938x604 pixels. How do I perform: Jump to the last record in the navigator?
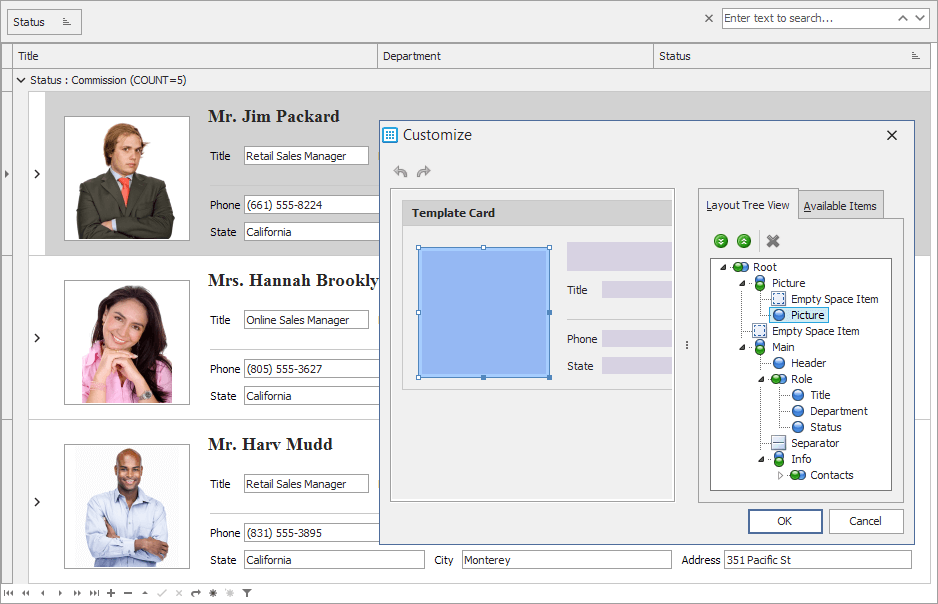tap(95, 592)
